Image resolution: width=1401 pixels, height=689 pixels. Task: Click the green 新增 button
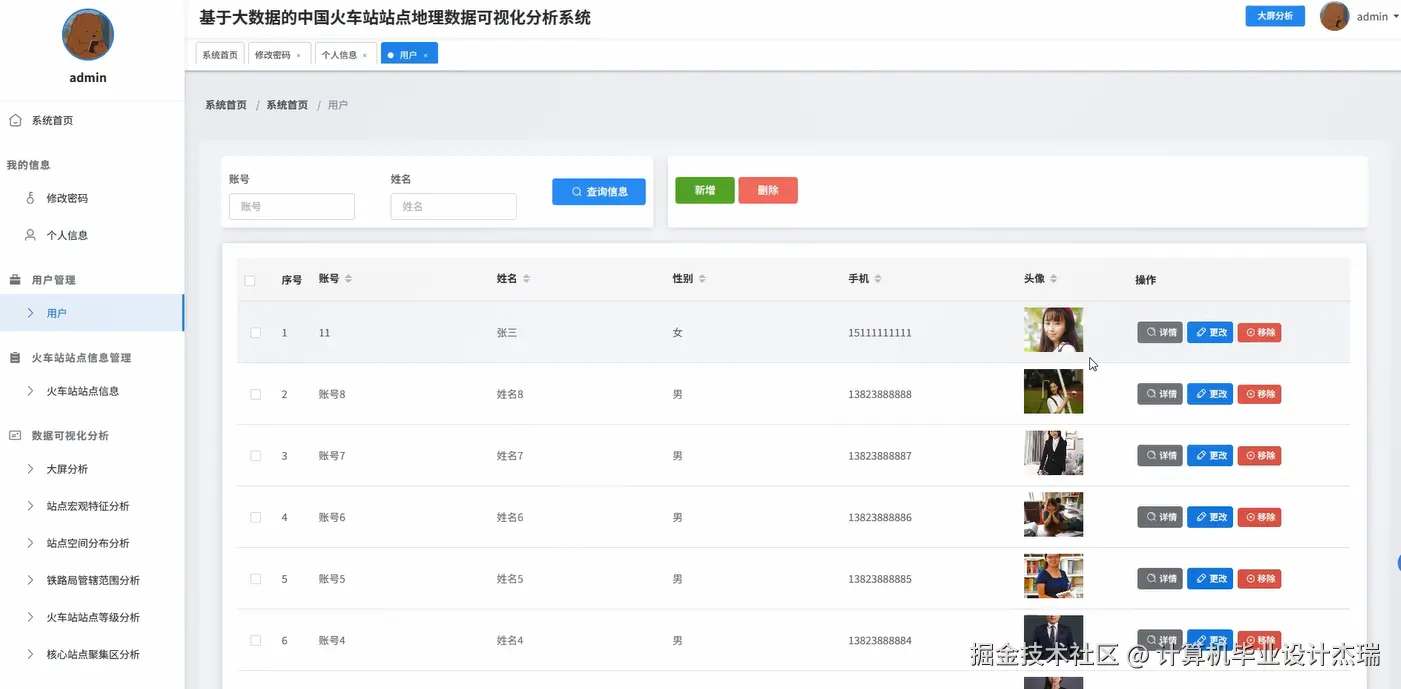[x=705, y=190]
